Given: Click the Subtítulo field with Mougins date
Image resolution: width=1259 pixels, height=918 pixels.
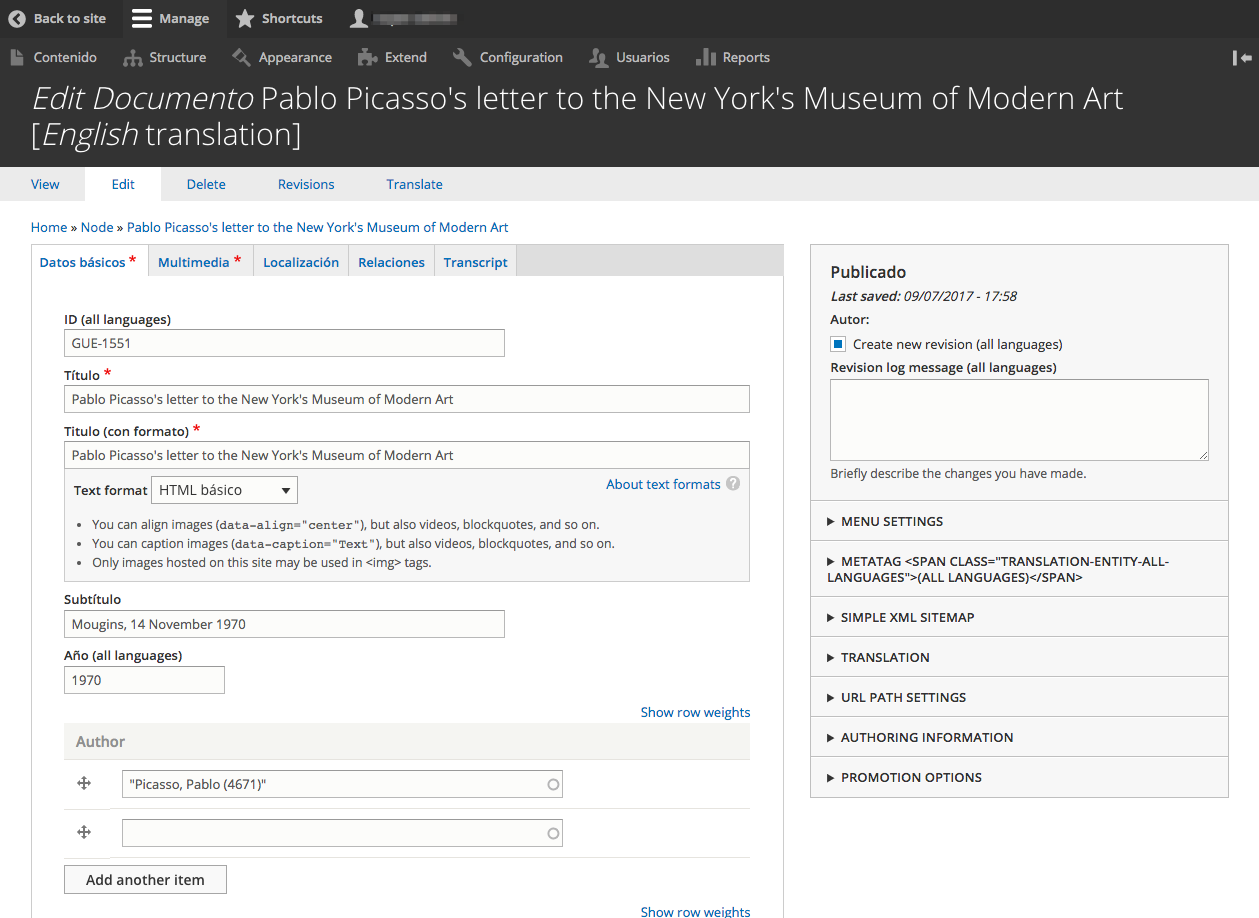Looking at the screenshot, I should [x=284, y=624].
